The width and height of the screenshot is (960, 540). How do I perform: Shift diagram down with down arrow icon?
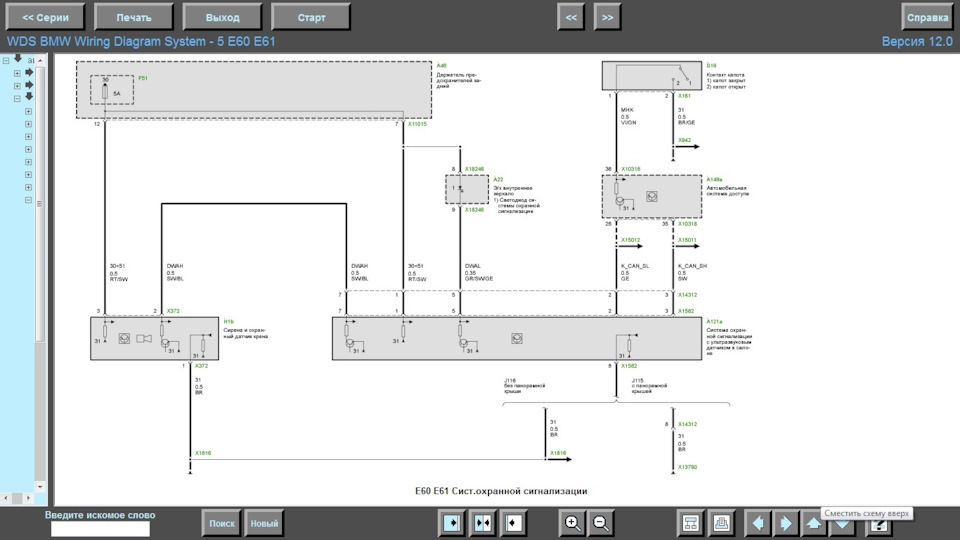point(842,525)
